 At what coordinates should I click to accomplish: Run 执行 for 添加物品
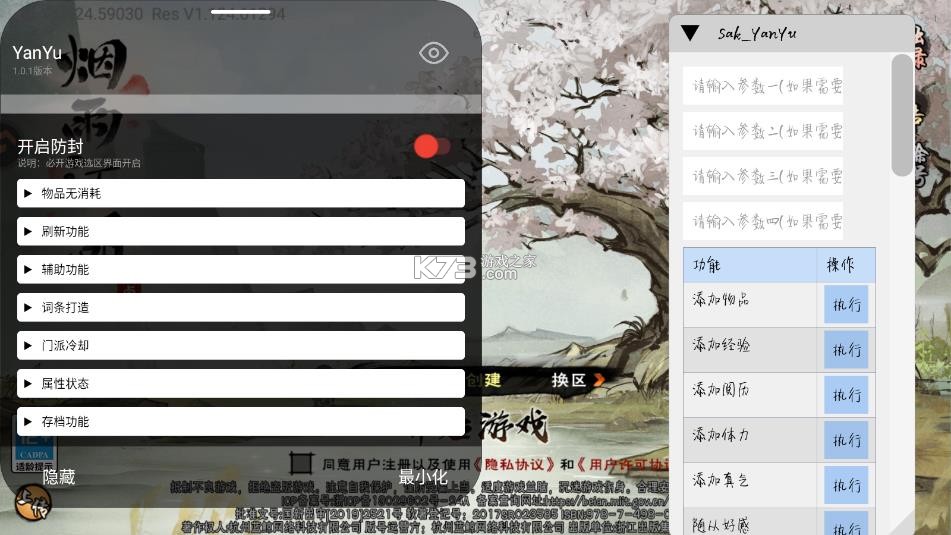846,305
